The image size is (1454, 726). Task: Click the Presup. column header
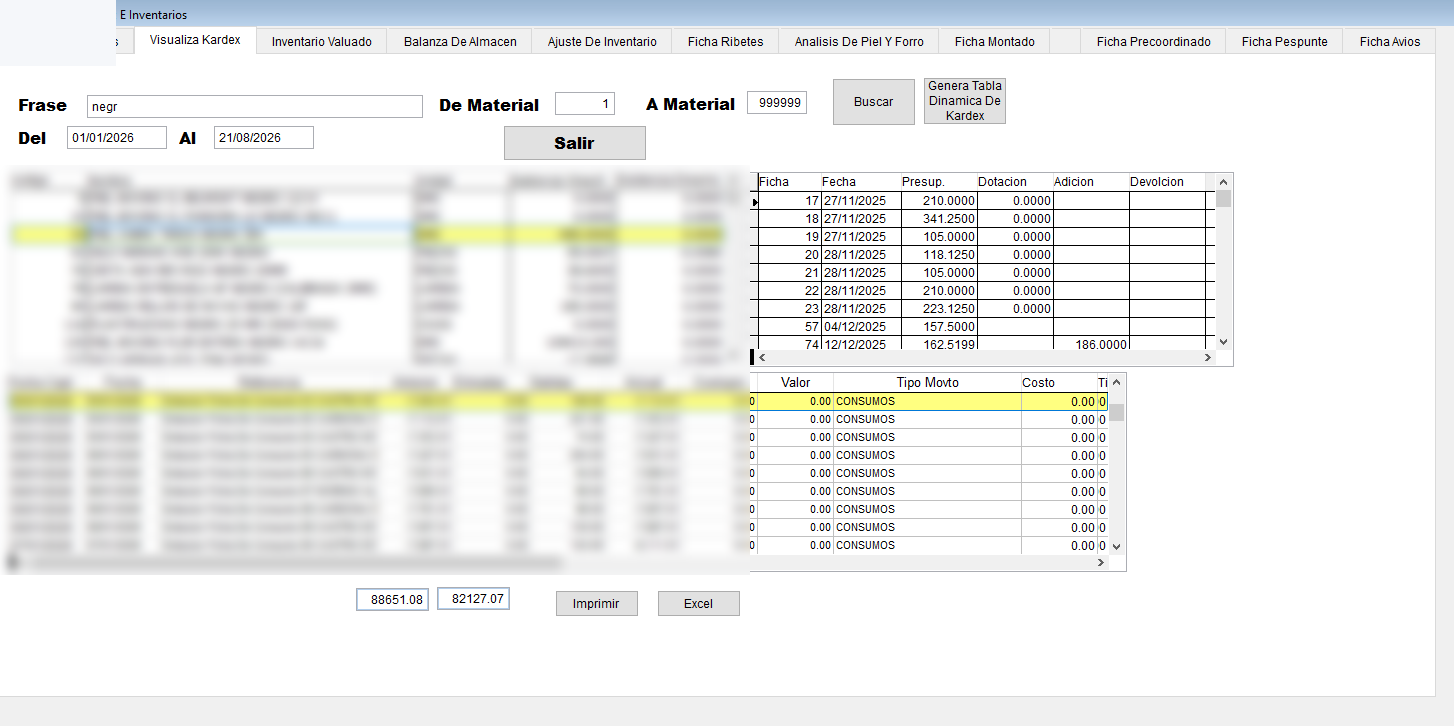(x=939, y=182)
